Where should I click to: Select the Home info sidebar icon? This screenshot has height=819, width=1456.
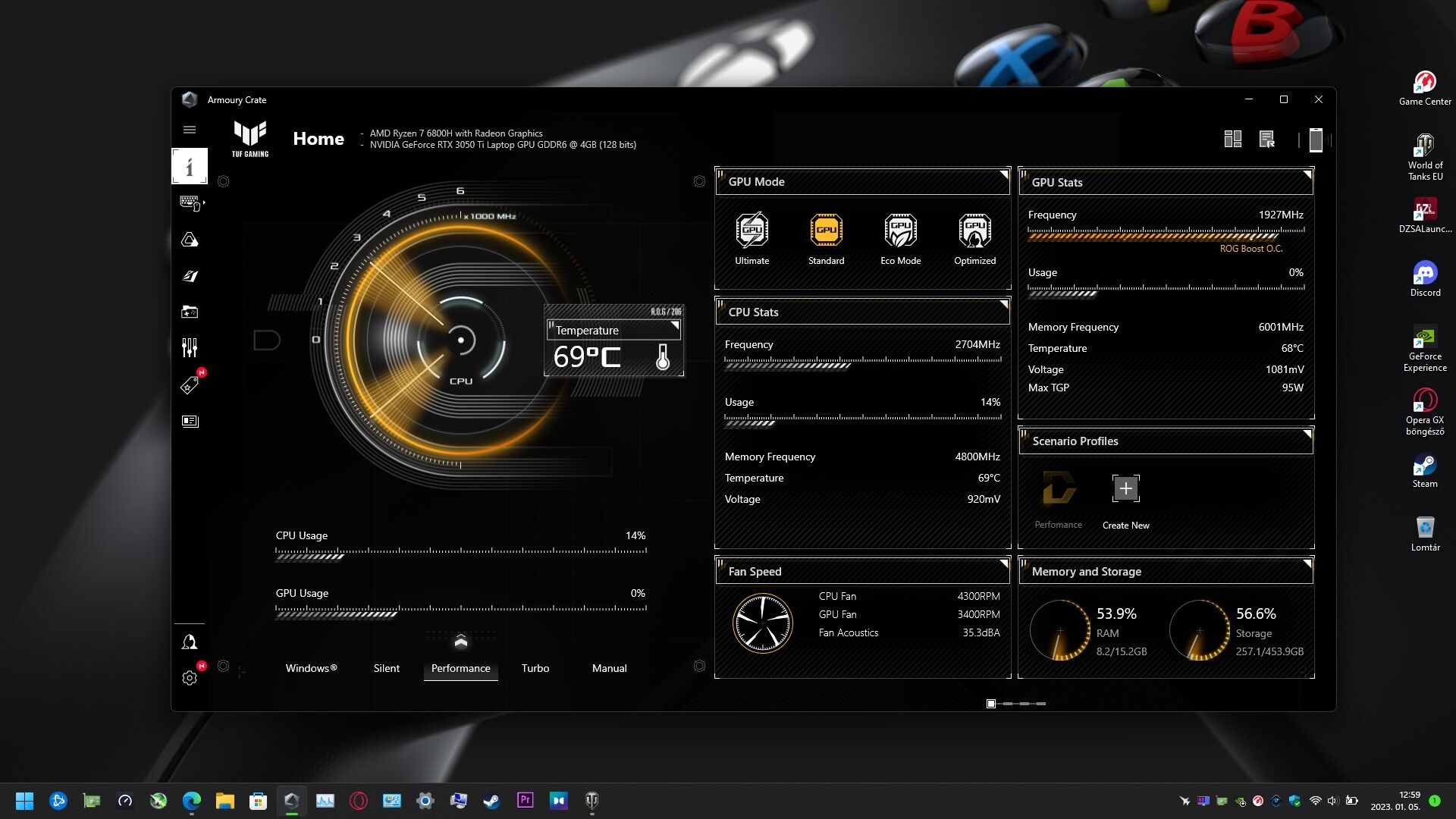(190, 166)
